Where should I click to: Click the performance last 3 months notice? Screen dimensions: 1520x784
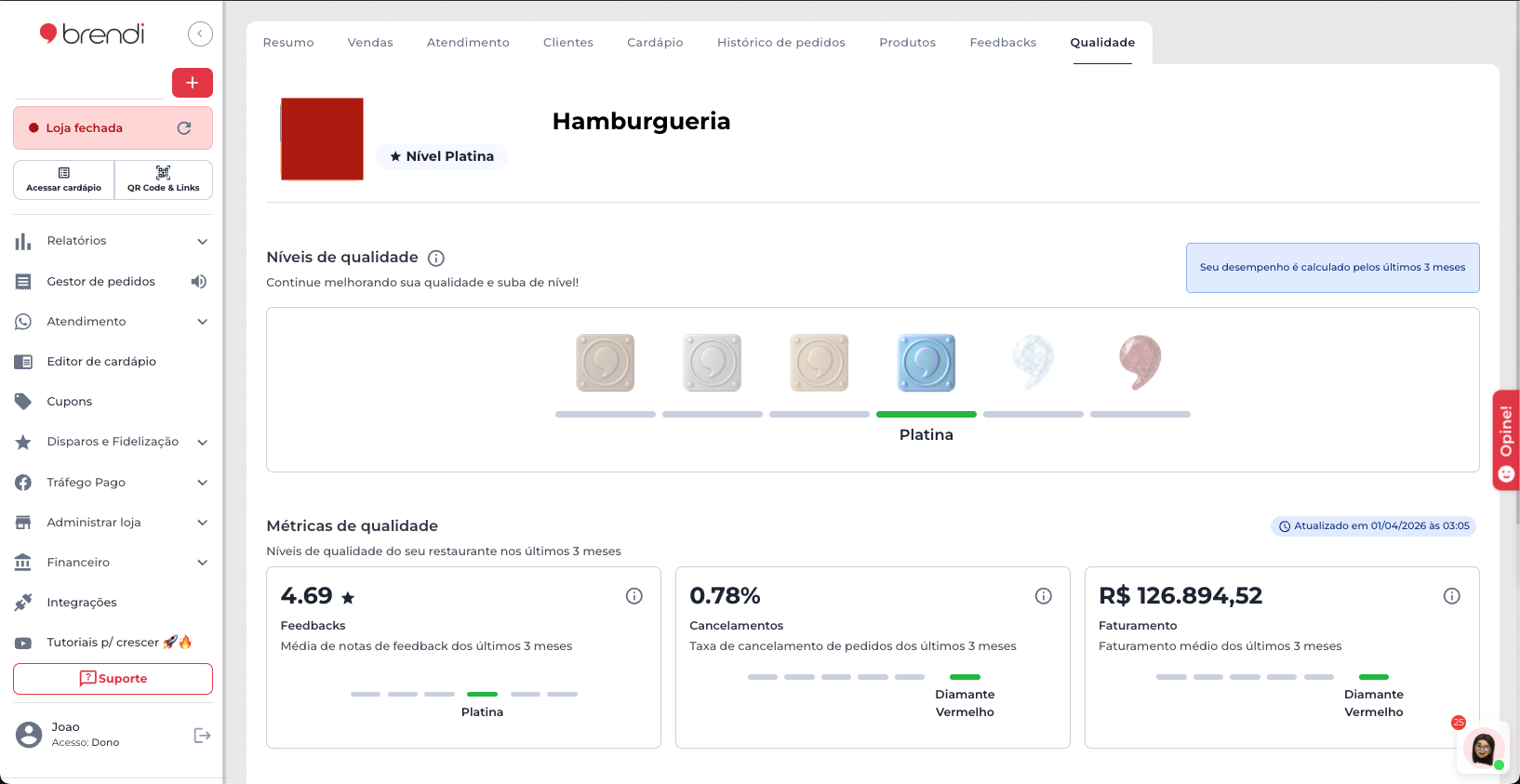[x=1332, y=268]
